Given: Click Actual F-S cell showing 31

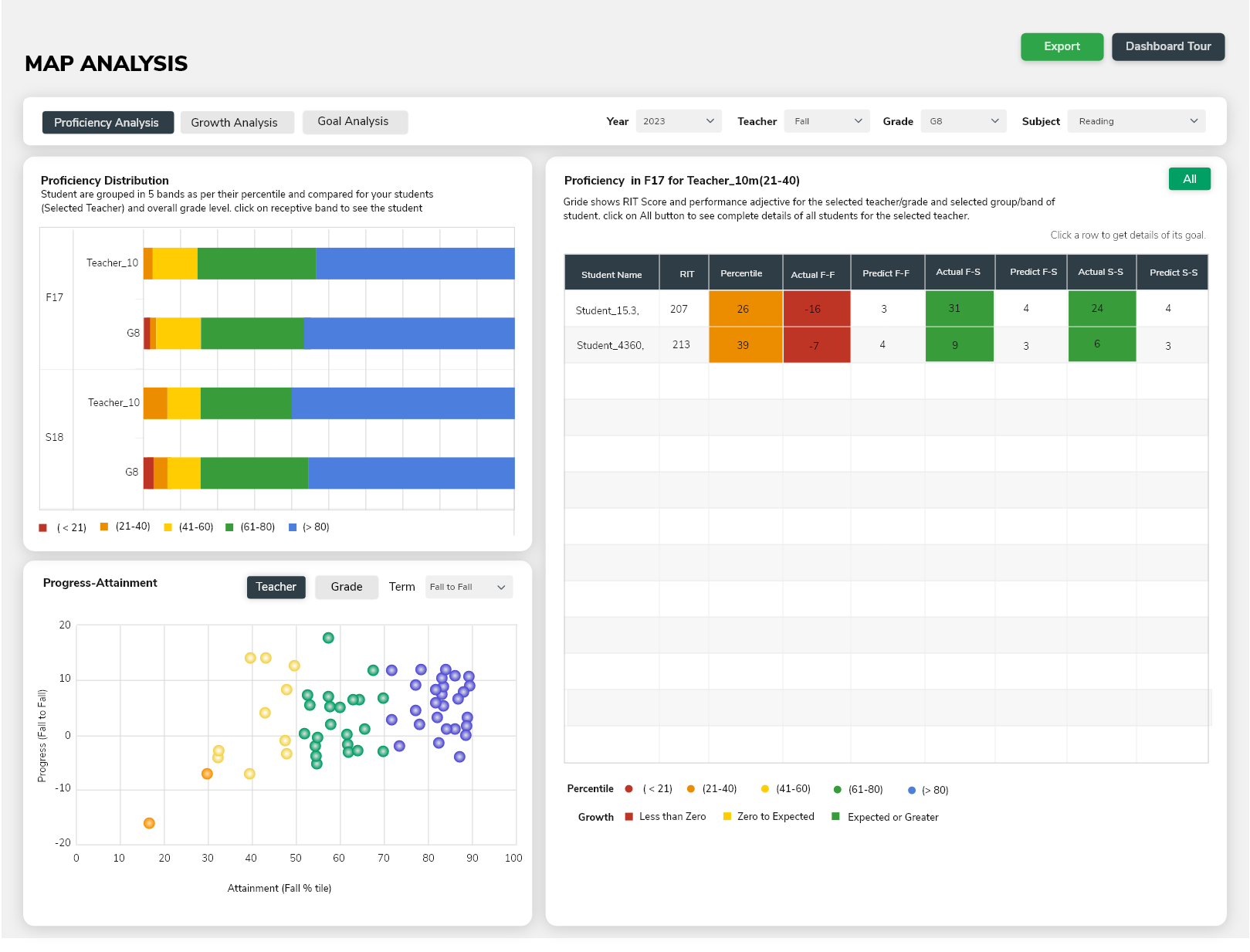Looking at the screenshot, I should (x=959, y=308).
